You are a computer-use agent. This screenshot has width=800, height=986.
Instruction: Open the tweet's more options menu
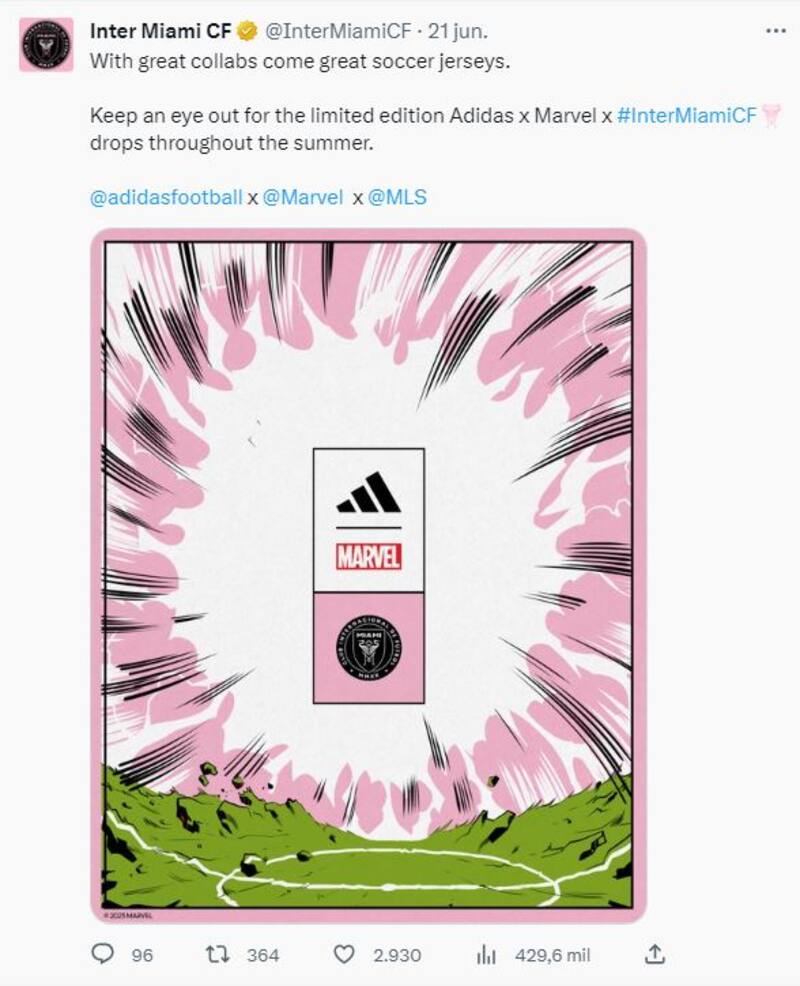(x=775, y=31)
